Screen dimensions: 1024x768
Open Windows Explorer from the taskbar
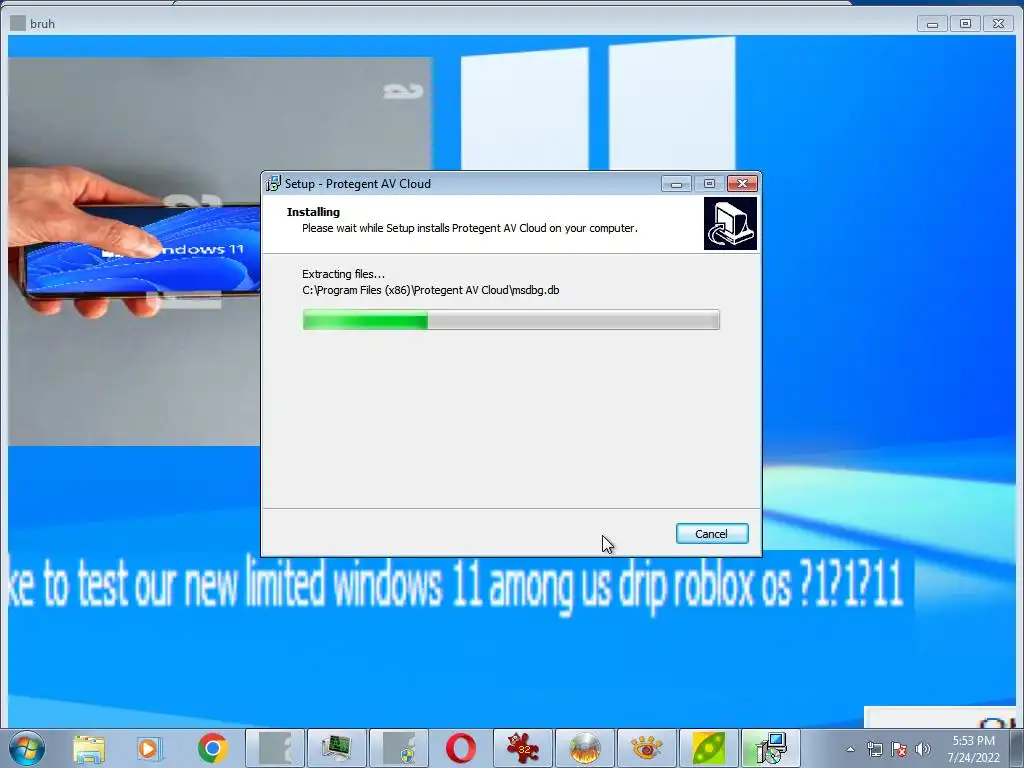click(89, 748)
